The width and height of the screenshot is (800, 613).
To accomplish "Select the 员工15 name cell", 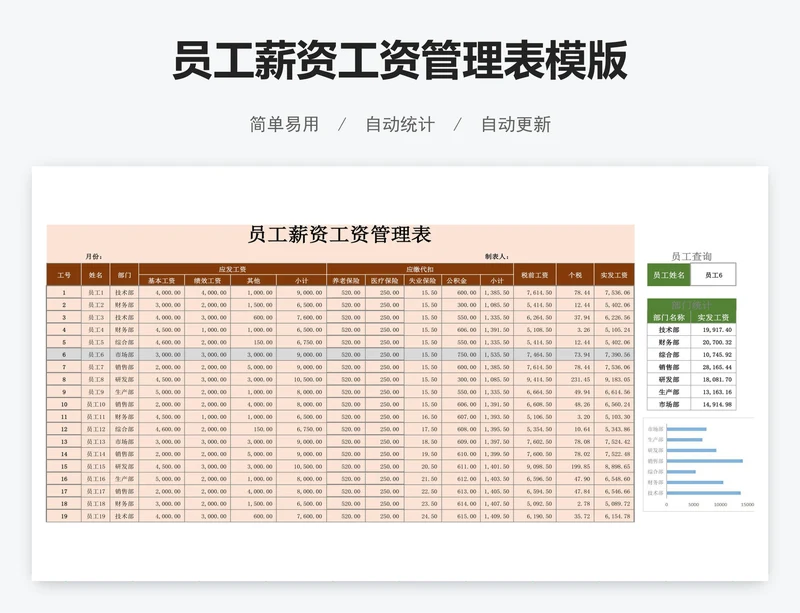I will click(x=95, y=467).
